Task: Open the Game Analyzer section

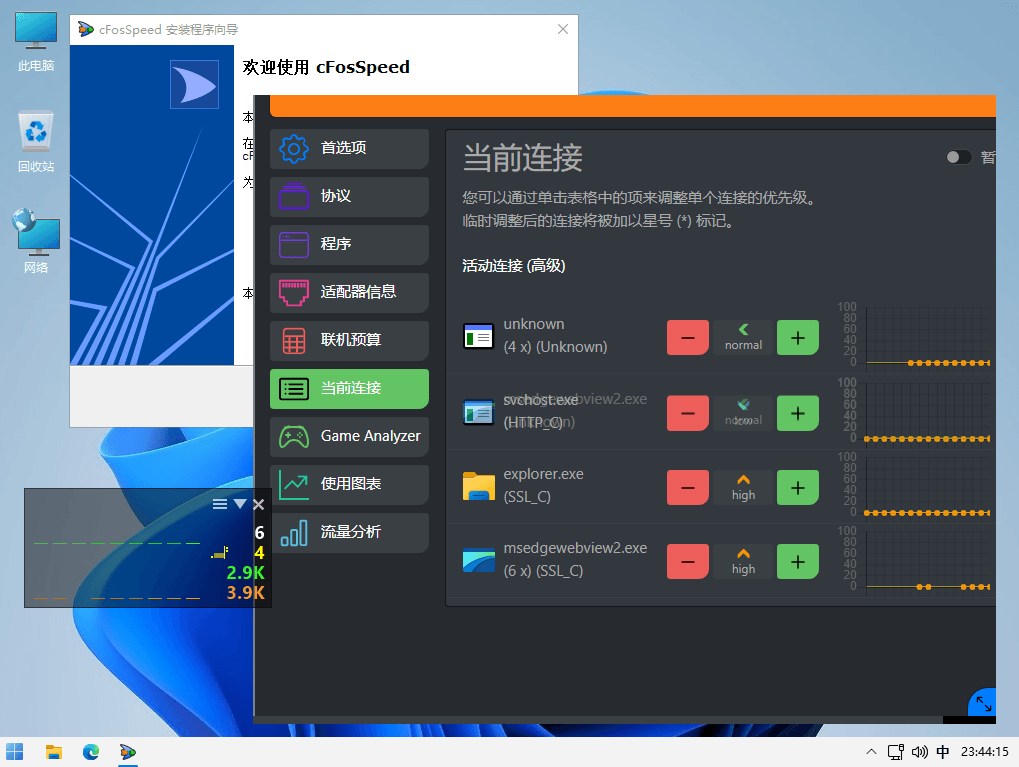Action: coord(349,436)
